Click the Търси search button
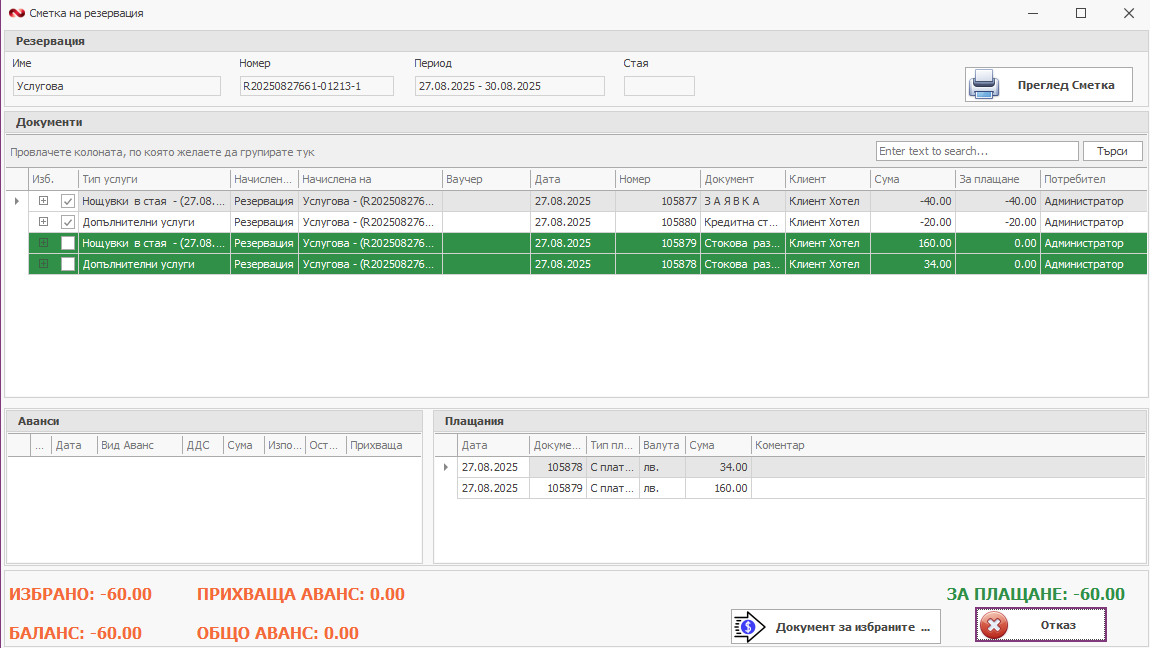This screenshot has width=1150, height=648. pos(1112,151)
